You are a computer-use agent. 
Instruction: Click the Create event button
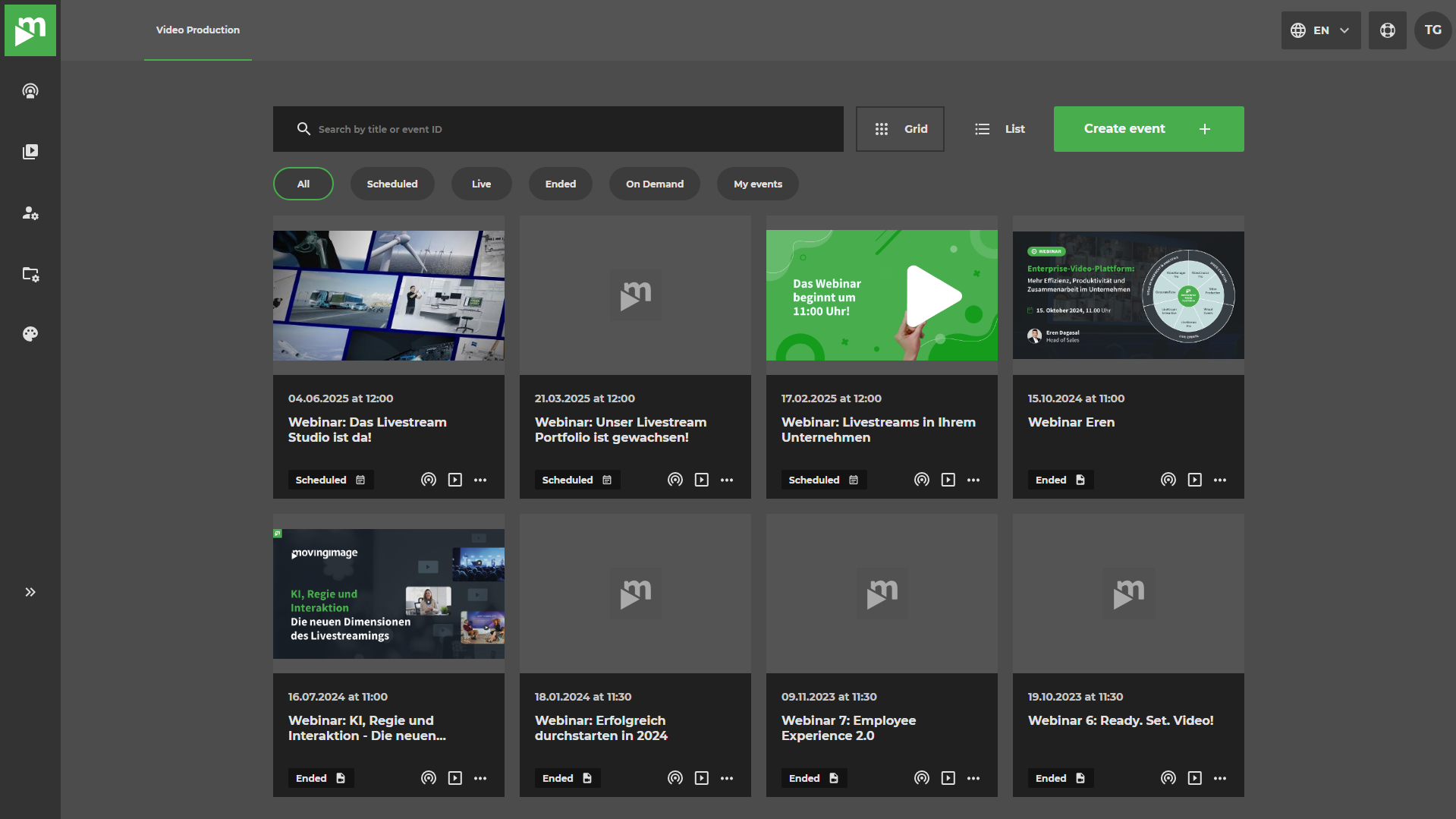1149,129
